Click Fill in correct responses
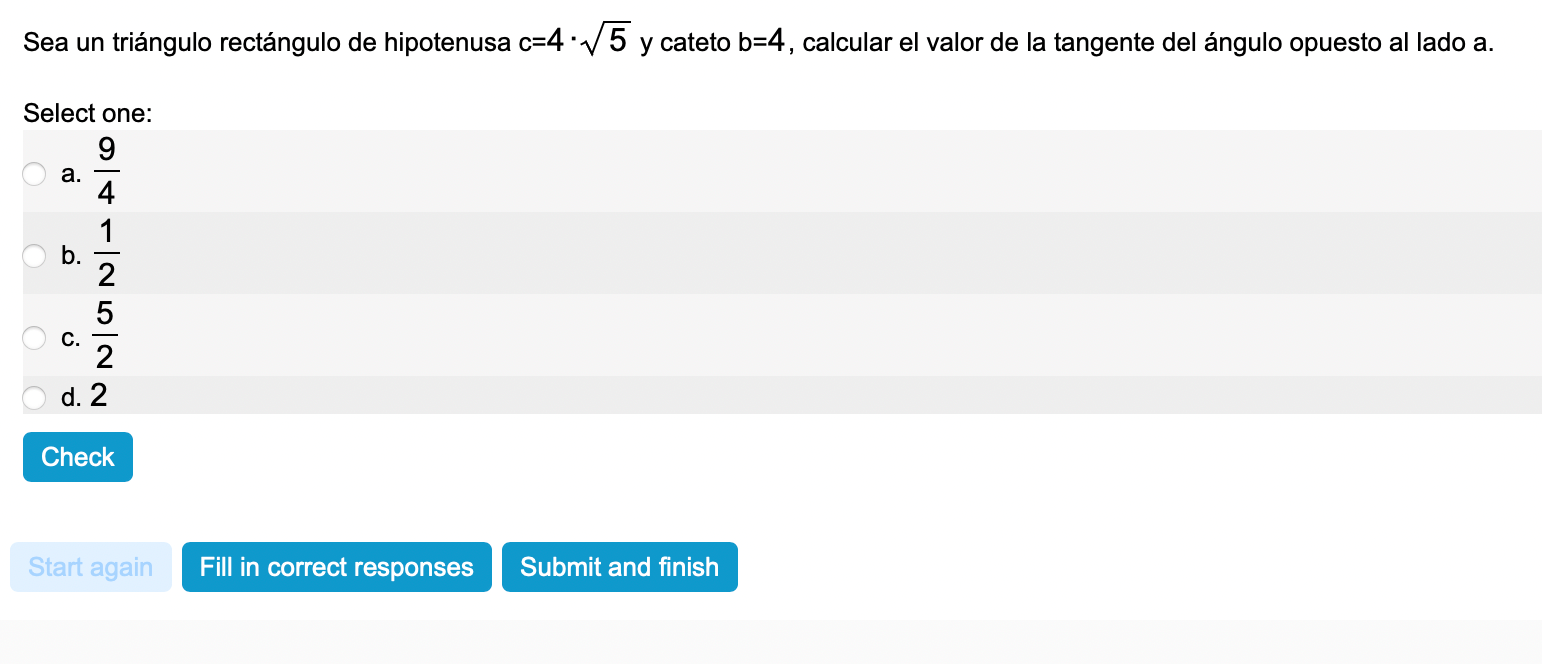 pos(336,567)
